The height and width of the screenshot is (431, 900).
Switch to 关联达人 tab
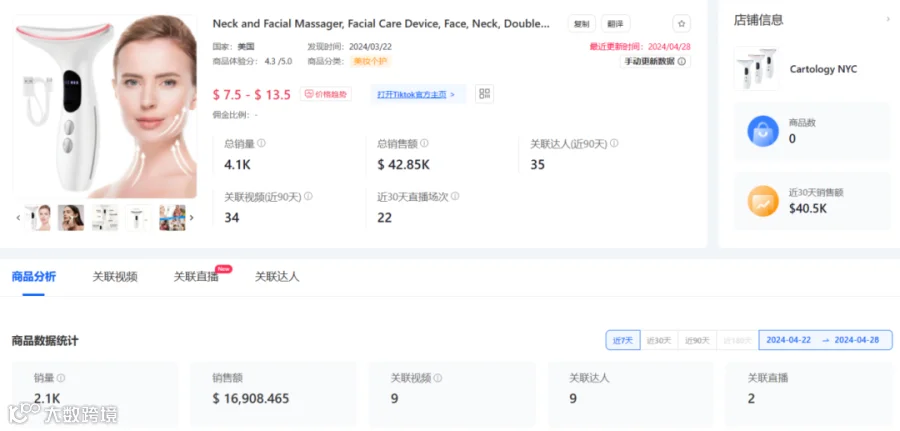[x=277, y=277]
